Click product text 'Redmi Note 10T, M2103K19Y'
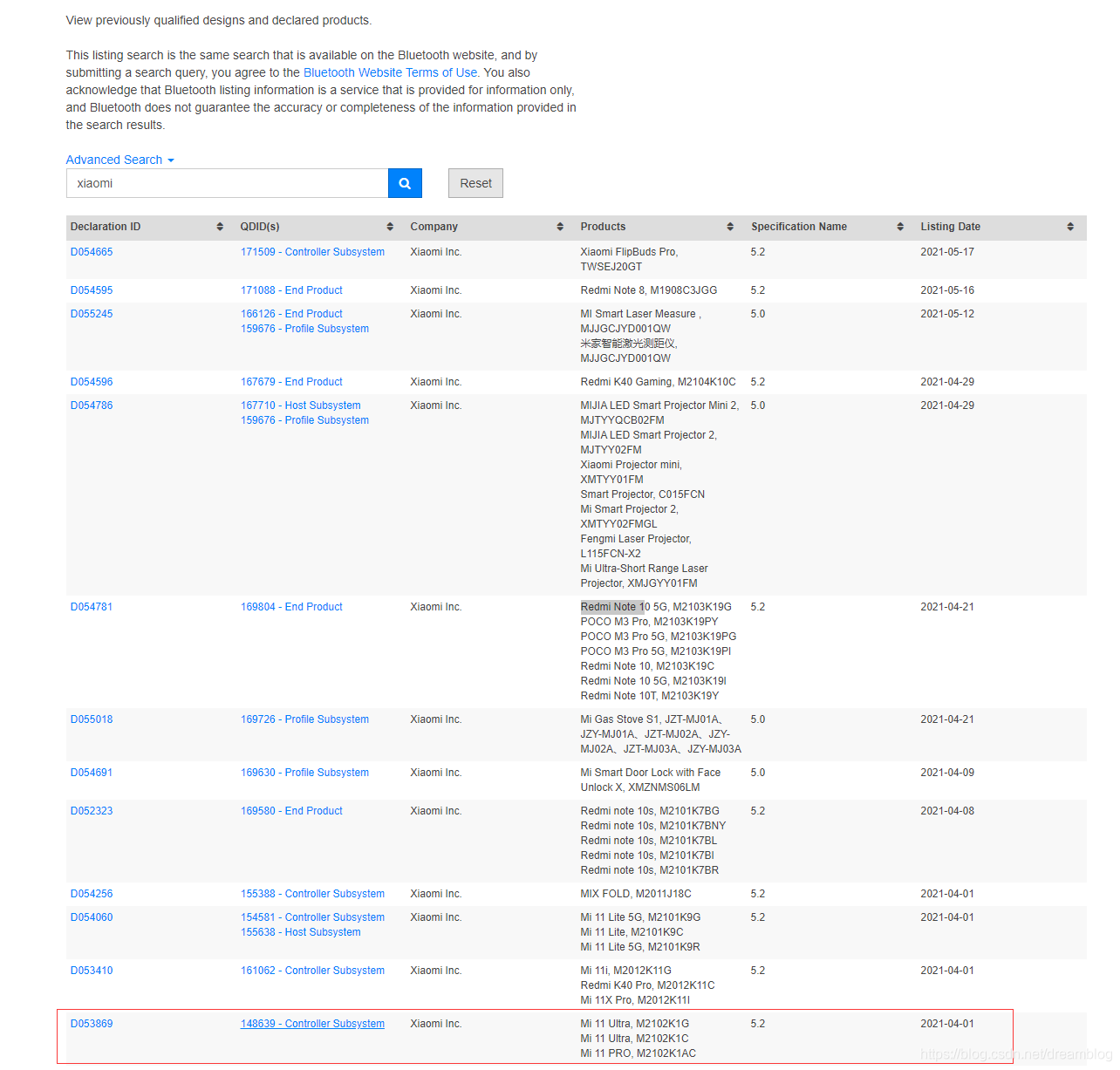 coord(650,696)
